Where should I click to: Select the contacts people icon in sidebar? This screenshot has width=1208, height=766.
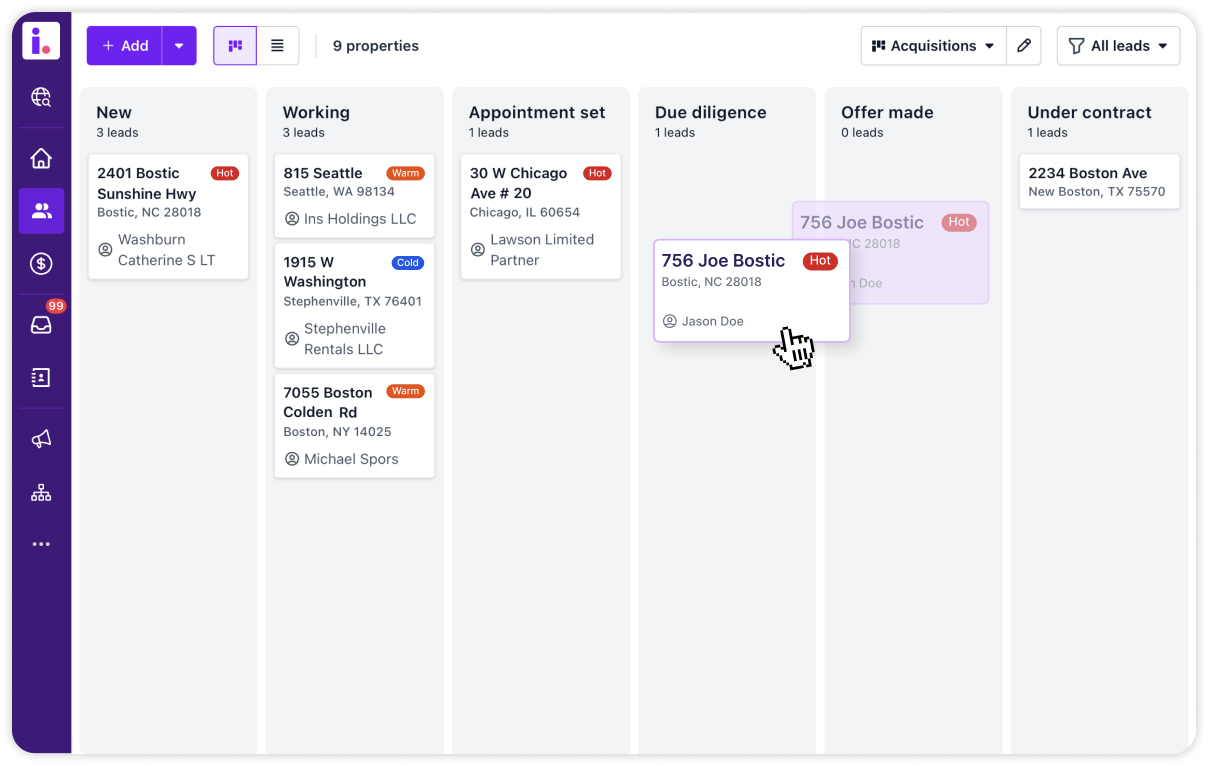tap(41, 211)
